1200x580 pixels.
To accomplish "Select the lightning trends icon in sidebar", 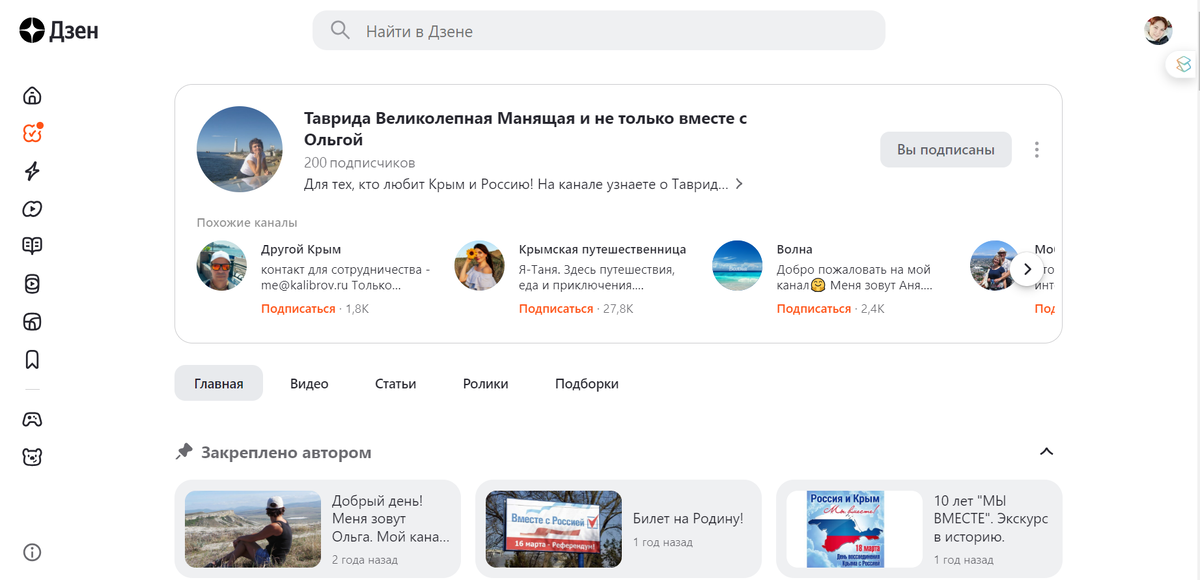I will [x=31, y=171].
